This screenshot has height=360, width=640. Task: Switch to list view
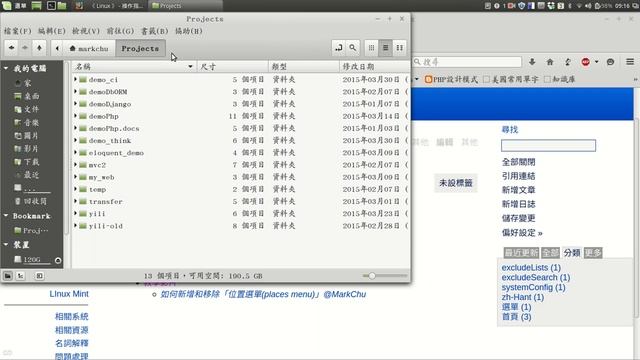tap(385, 48)
